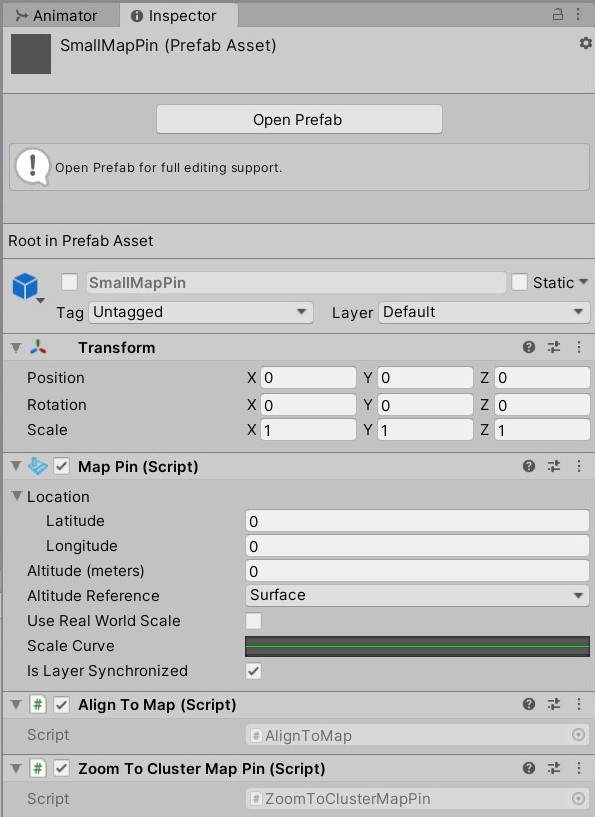Open Align To Map presets icon
Screen dimensions: 595x817
[x=554, y=704]
